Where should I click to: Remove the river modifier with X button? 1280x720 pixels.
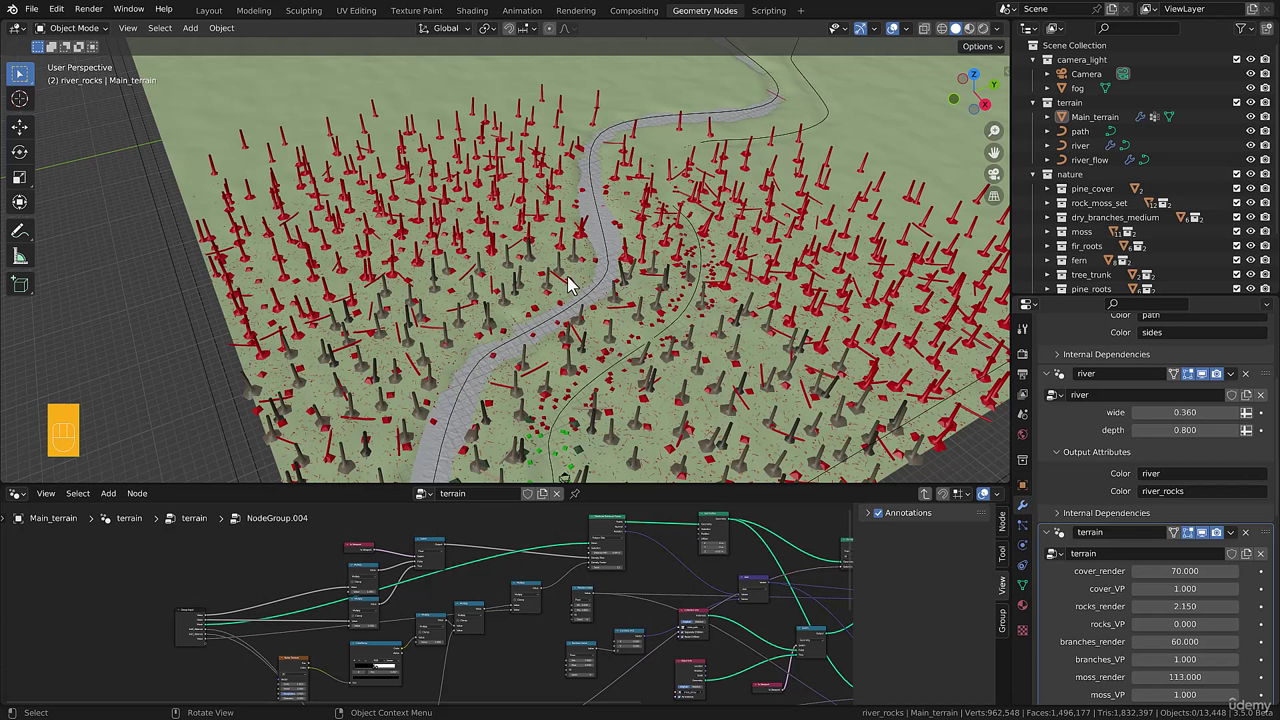pos(1246,374)
